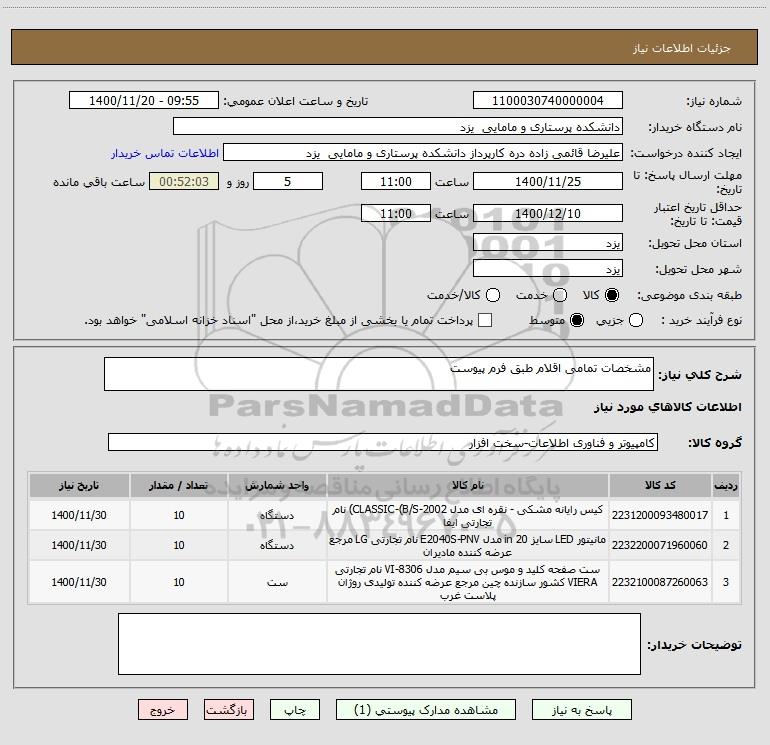The height and width of the screenshot is (745, 770).
Task: Click the شرح کلی نیاز text area
Action: point(379,374)
